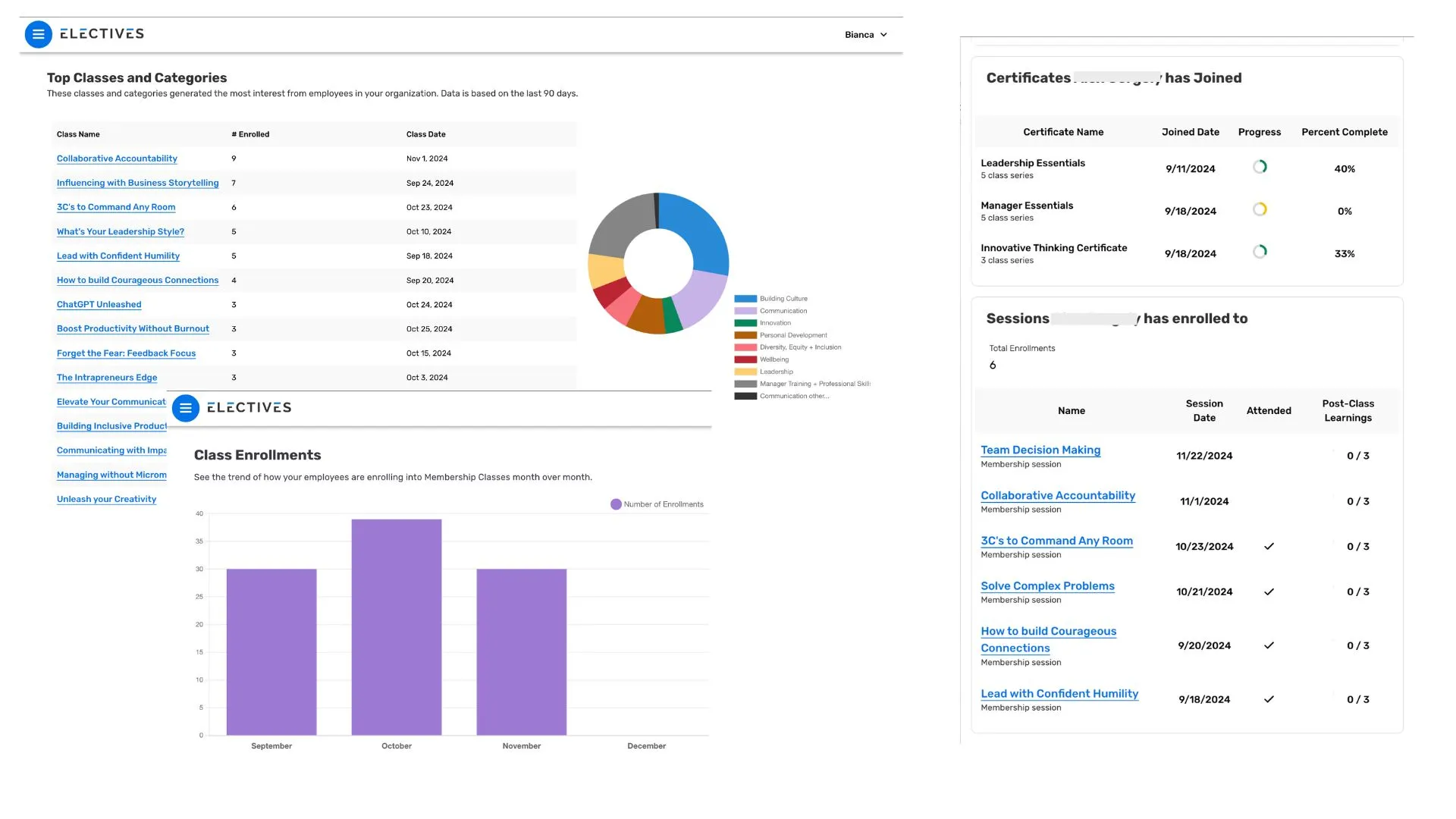Open the Solve Complex Problems session
Viewport: 1456px width, 819px height.
(x=1047, y=586)
